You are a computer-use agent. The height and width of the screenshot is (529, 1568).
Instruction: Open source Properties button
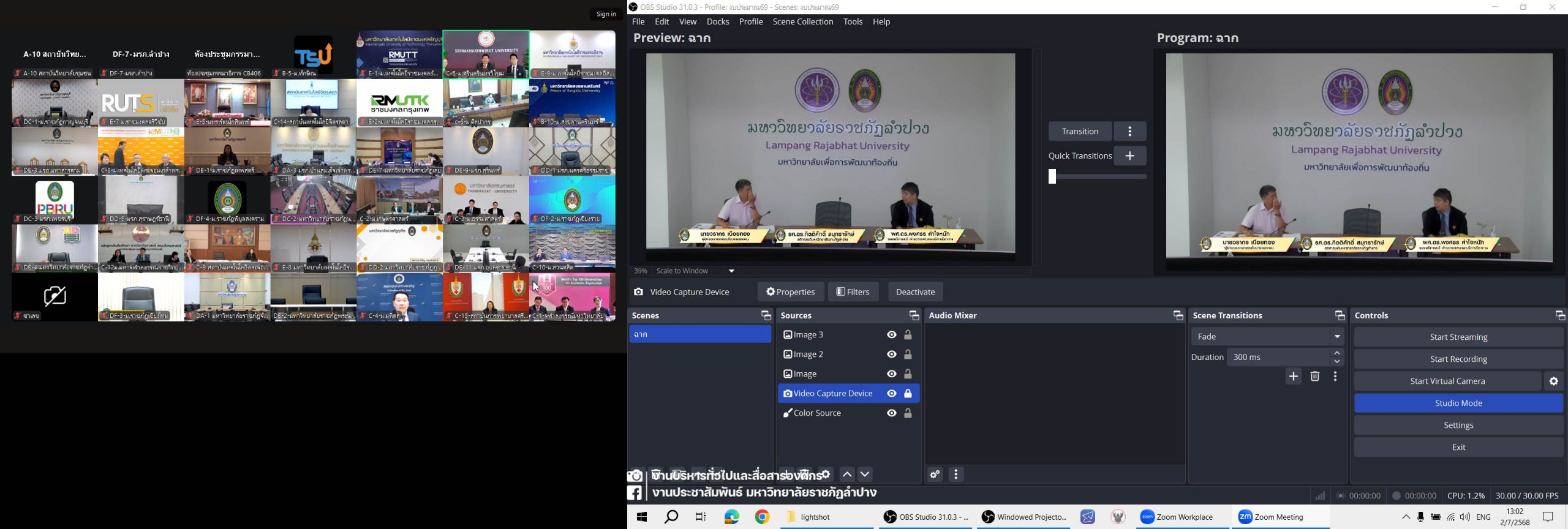click(790, 292)
